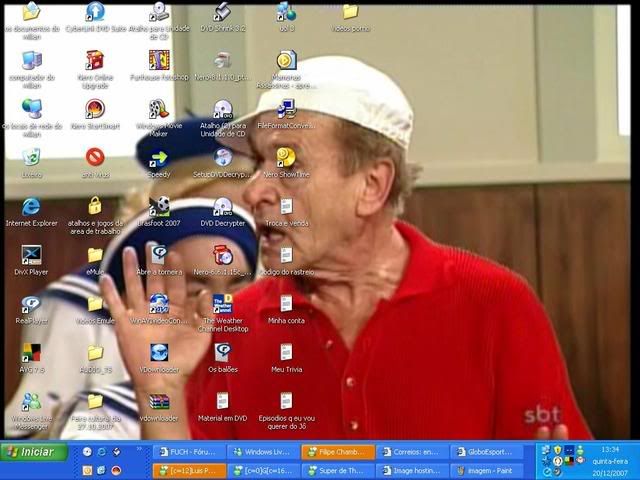Screen dimensions: 640x480
Task: Select the Videos Emule folder
Action: [x=95, y=304]
